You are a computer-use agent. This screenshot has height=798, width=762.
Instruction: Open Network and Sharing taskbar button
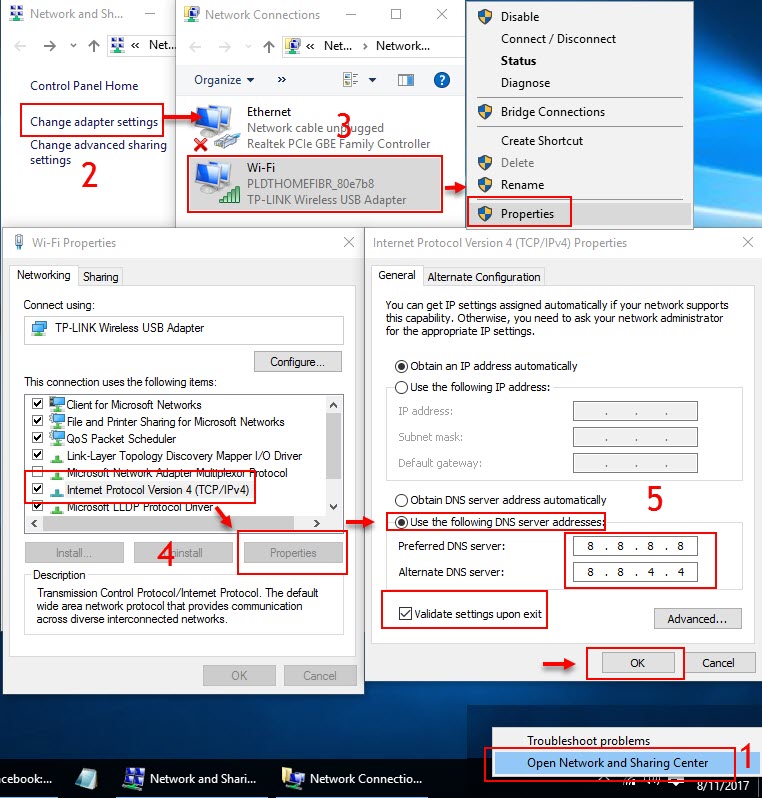[x=192, y=779]
